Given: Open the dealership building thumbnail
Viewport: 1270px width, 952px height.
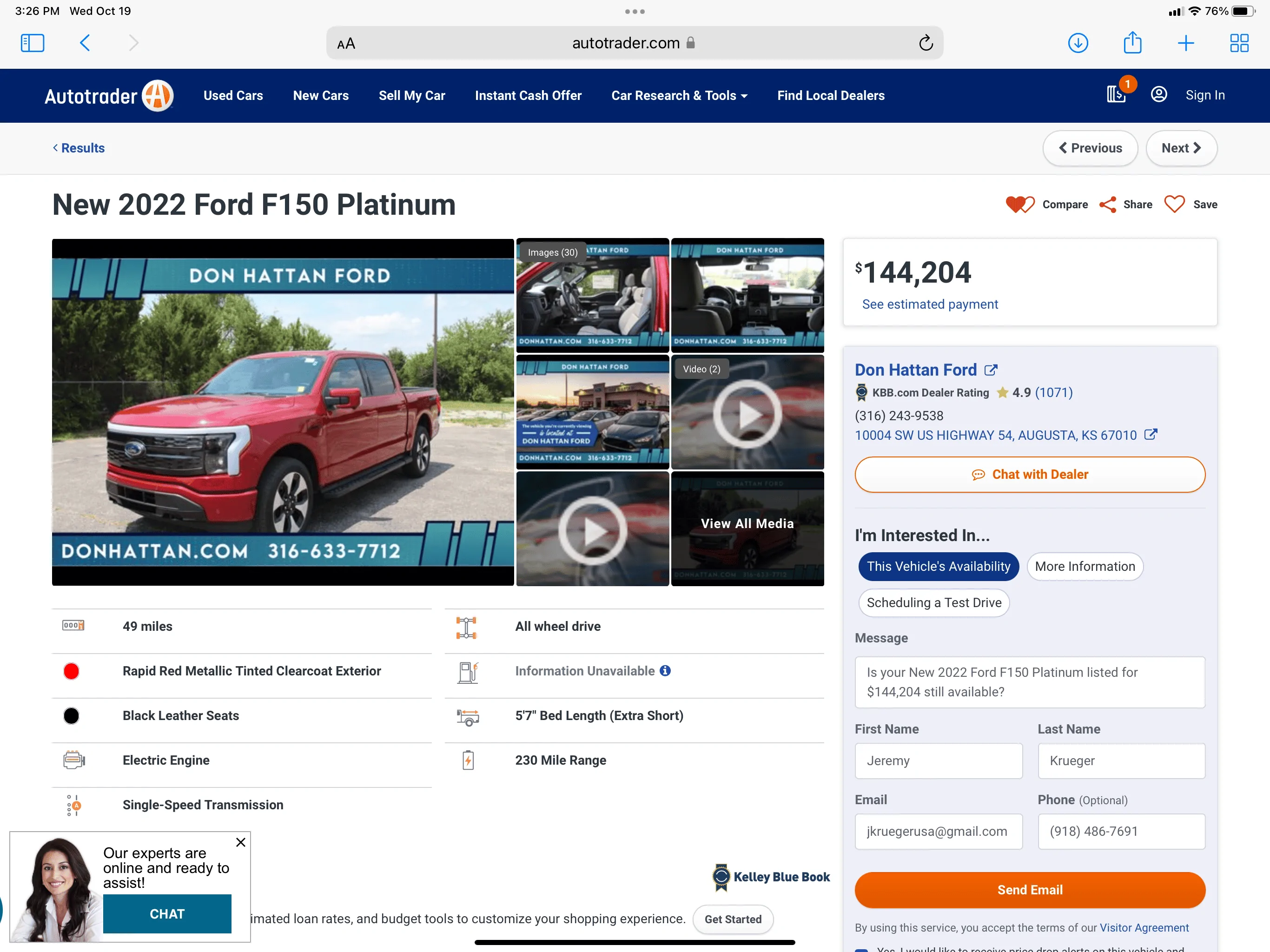Looking at the screenshot, I should click(x=593, y=412).
